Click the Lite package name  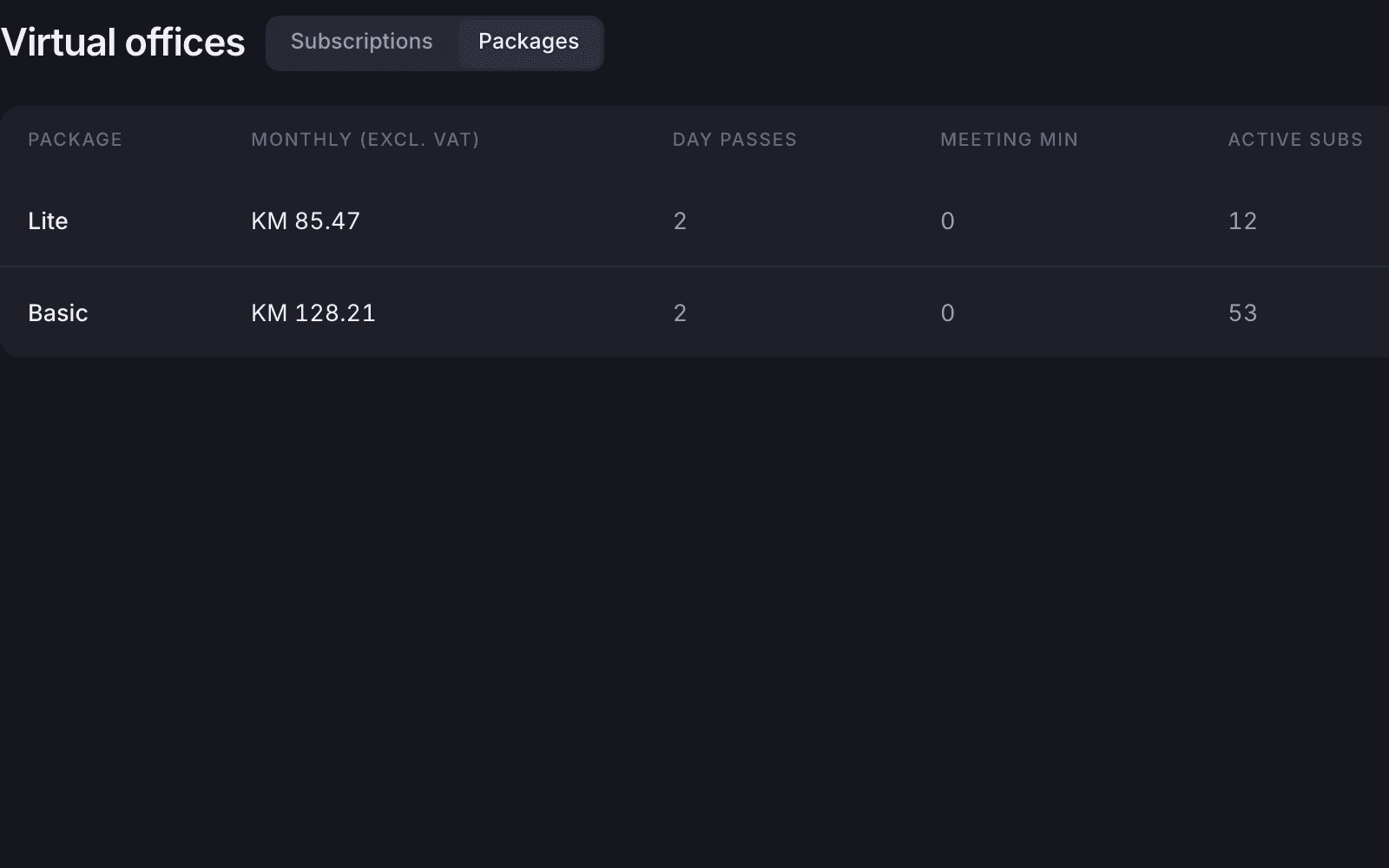point(48,221)
